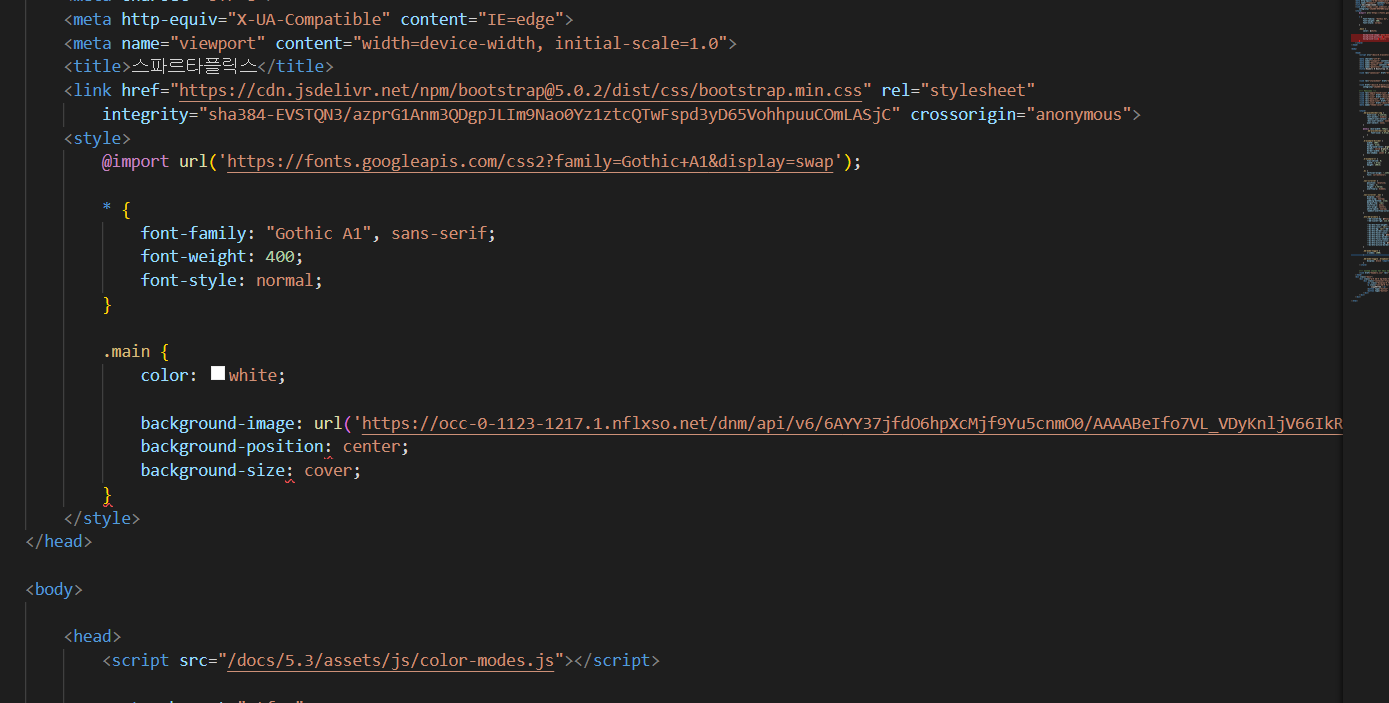Click the background-size cover value

pos(328,471)
